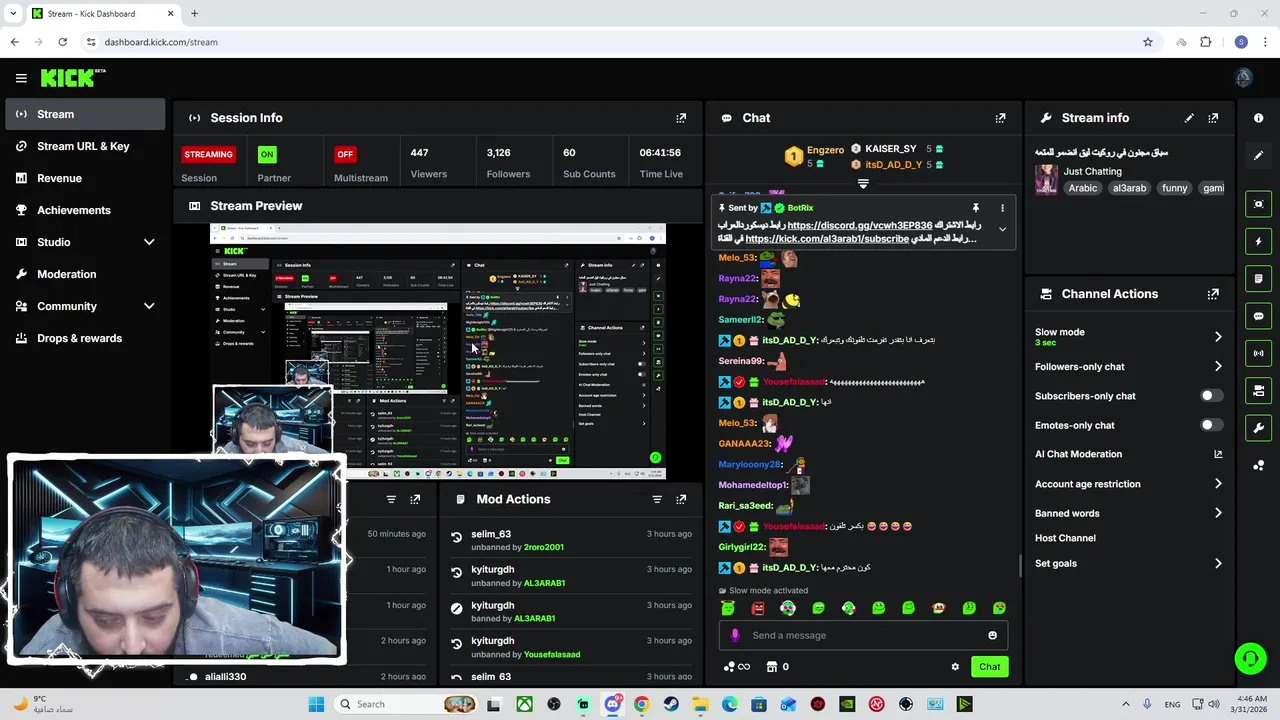Open the emoji picker in message box

point(992,635)
